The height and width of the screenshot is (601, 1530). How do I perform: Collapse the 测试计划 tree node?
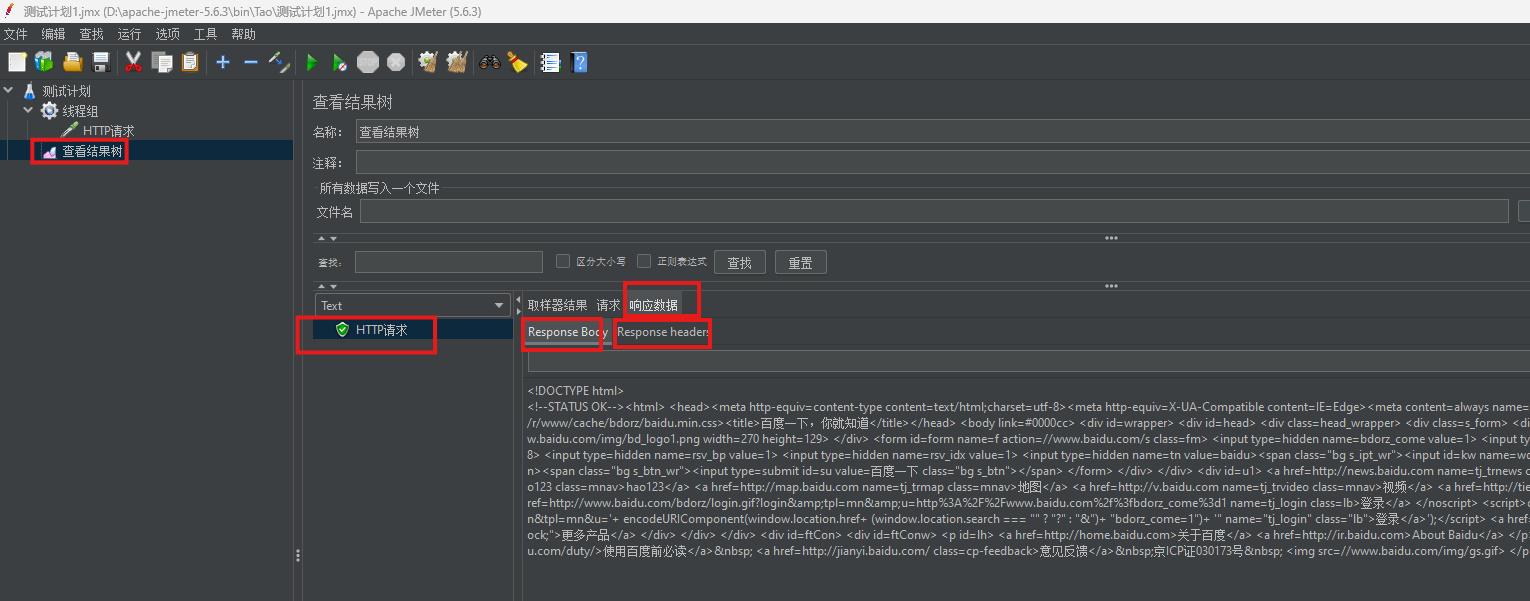[x=9, y=90]
